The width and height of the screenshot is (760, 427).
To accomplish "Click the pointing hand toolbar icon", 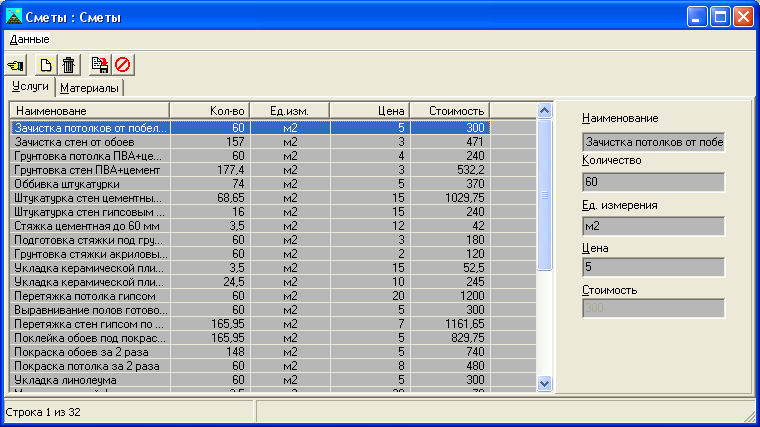I will tap(16, 65).
